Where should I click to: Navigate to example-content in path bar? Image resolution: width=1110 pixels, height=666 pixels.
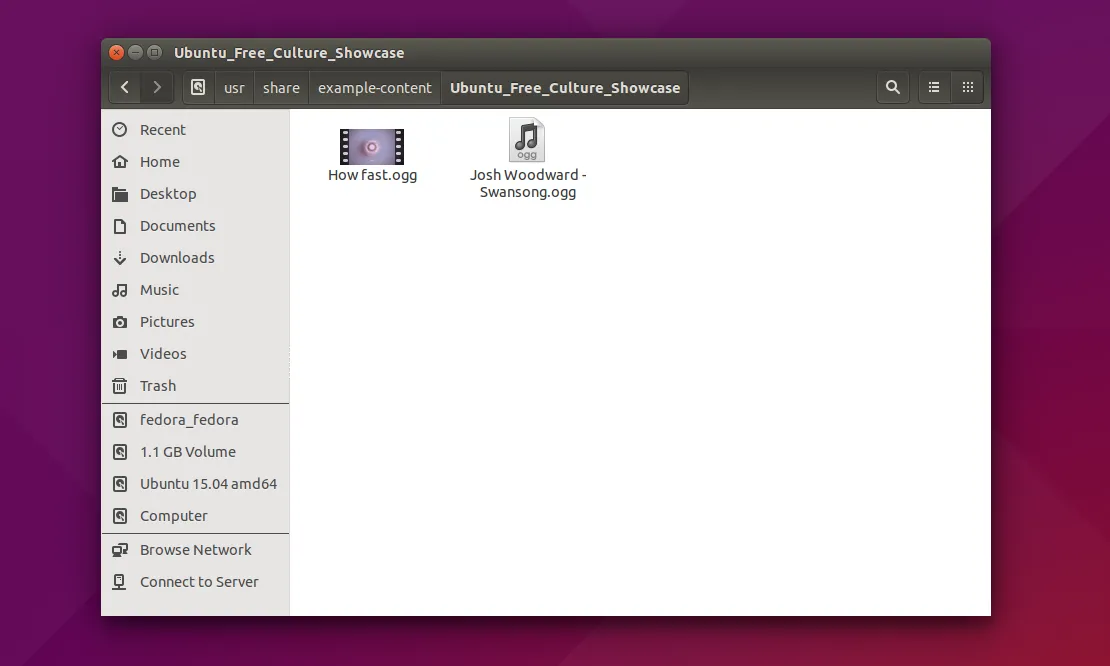374,88
